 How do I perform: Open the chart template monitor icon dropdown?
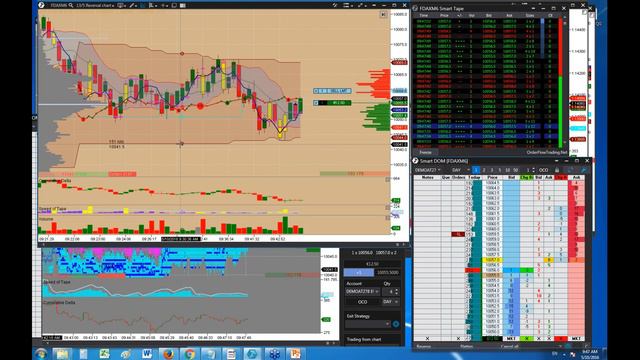click(x=122, y=5)
